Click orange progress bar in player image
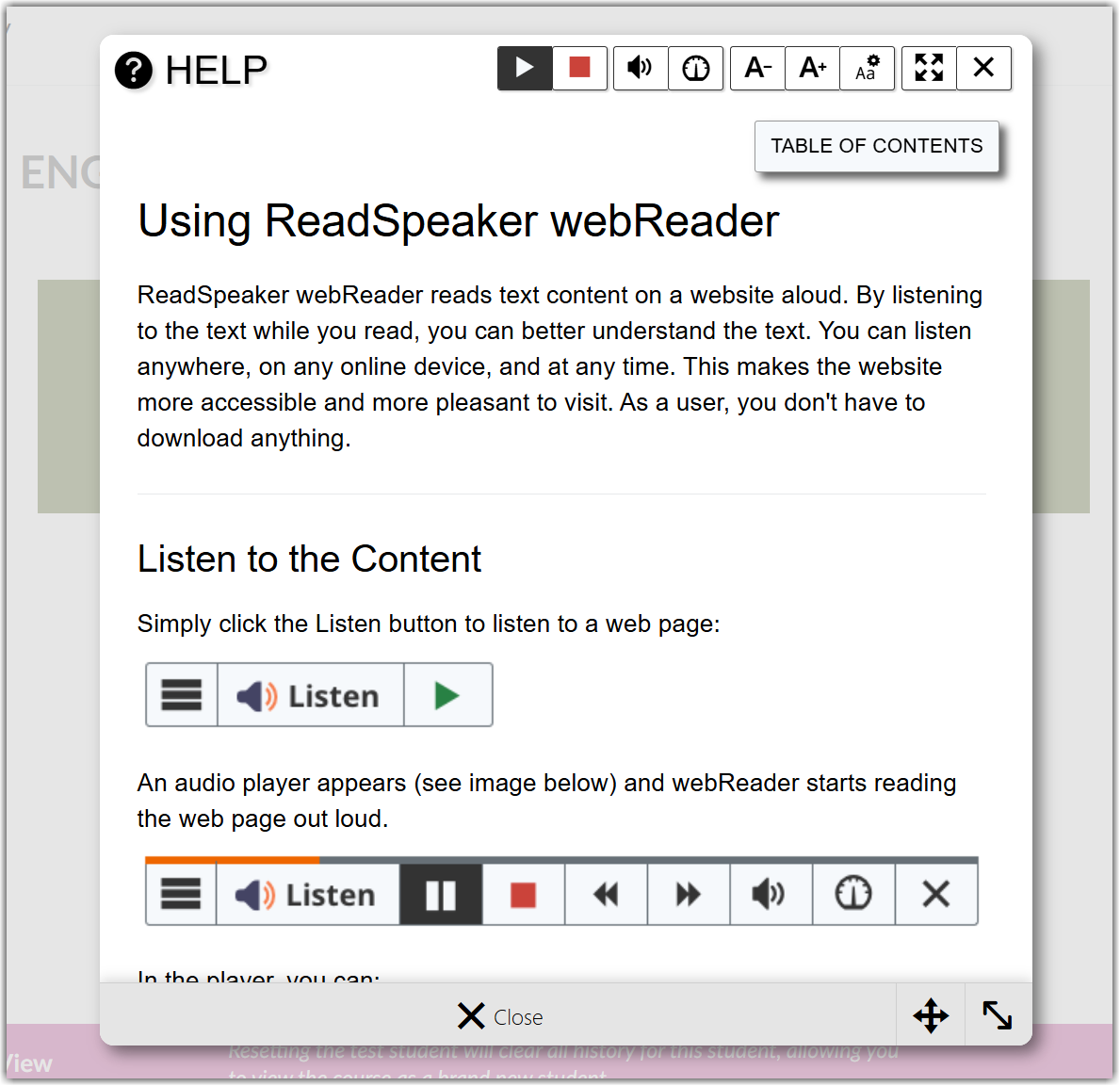This screenshot has width=1120, height=1086. click(232, 860)
